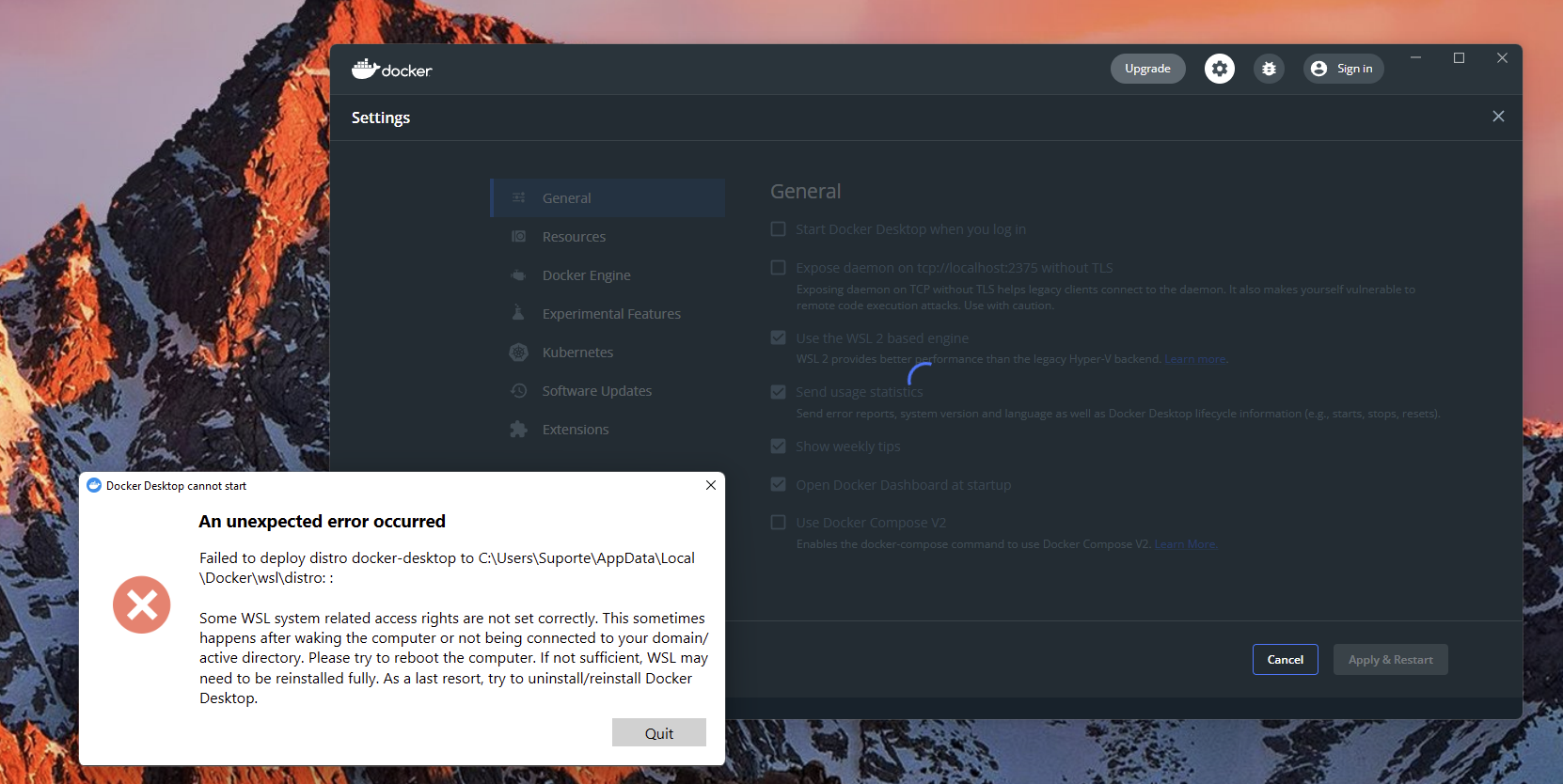Click the Settings heading text

click(x=381, y=118)
